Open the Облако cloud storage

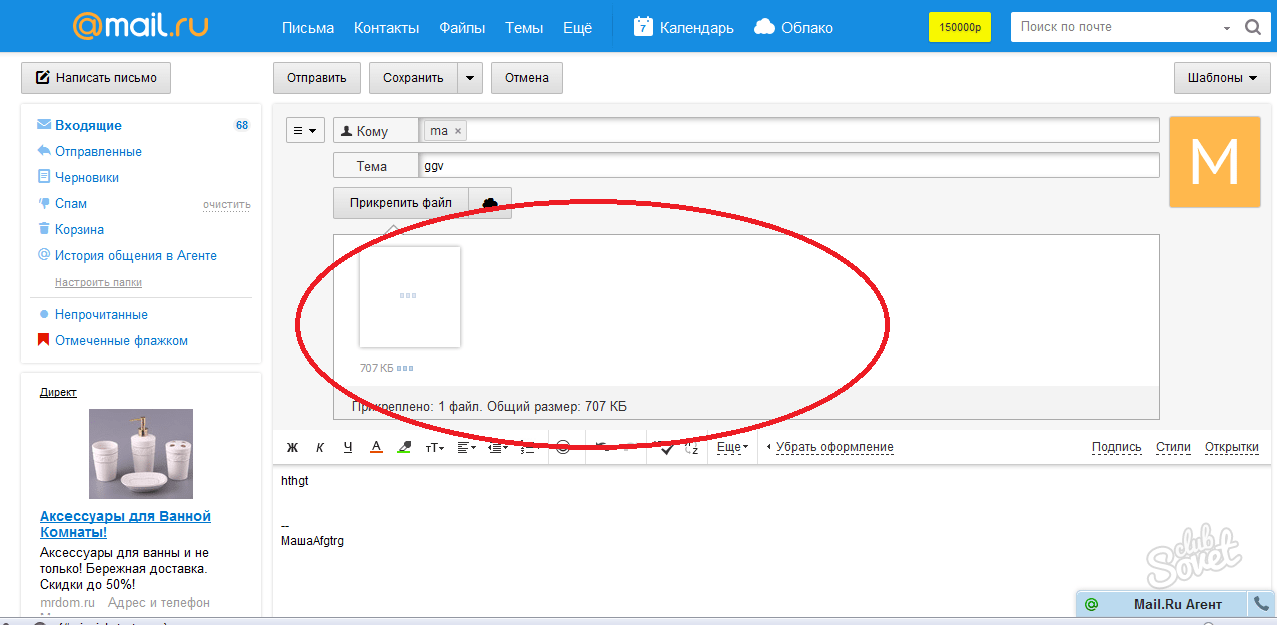(793, 28)
